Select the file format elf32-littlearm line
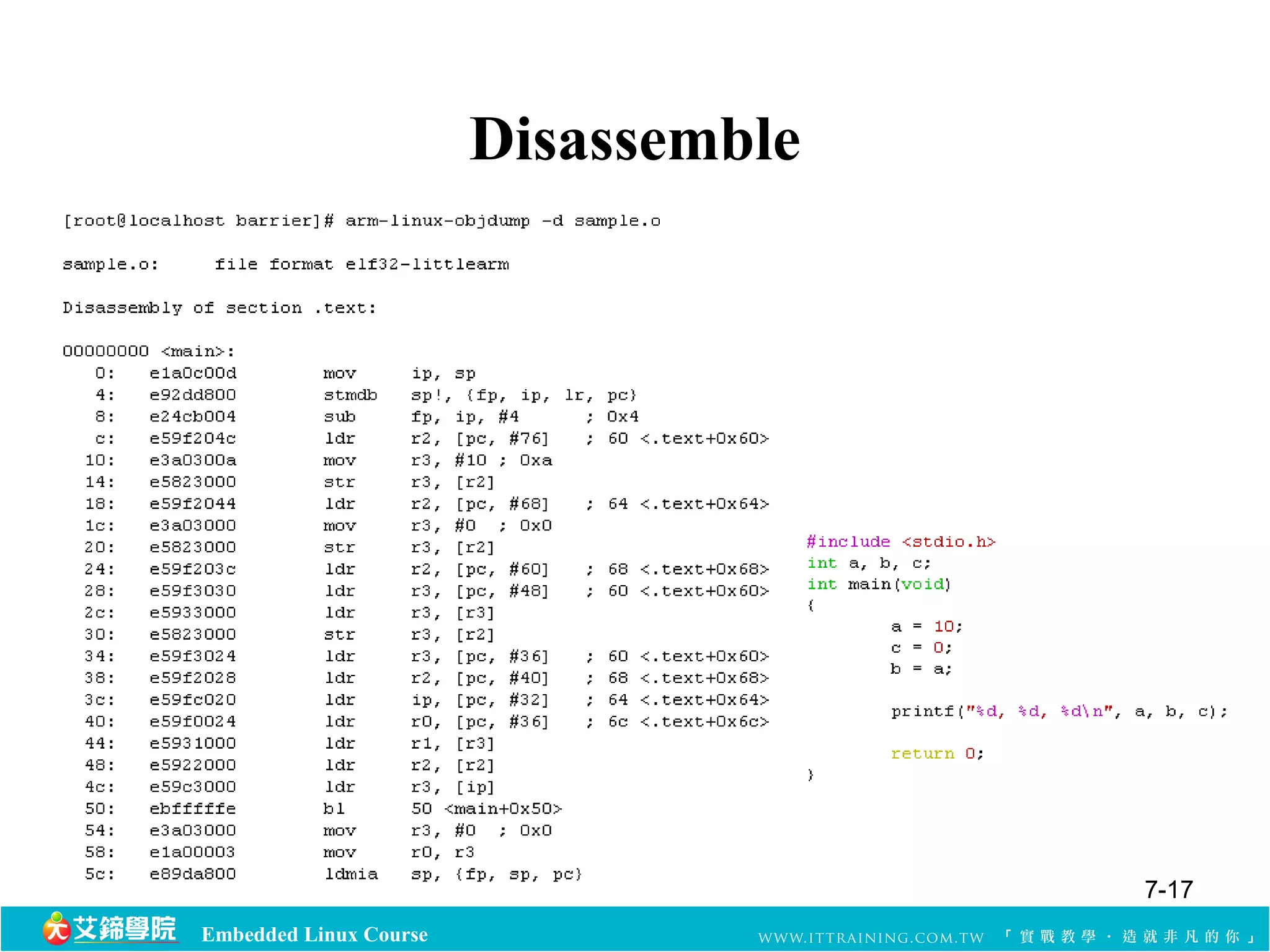This screenshot has height=952, width=1270. point(362,265)
